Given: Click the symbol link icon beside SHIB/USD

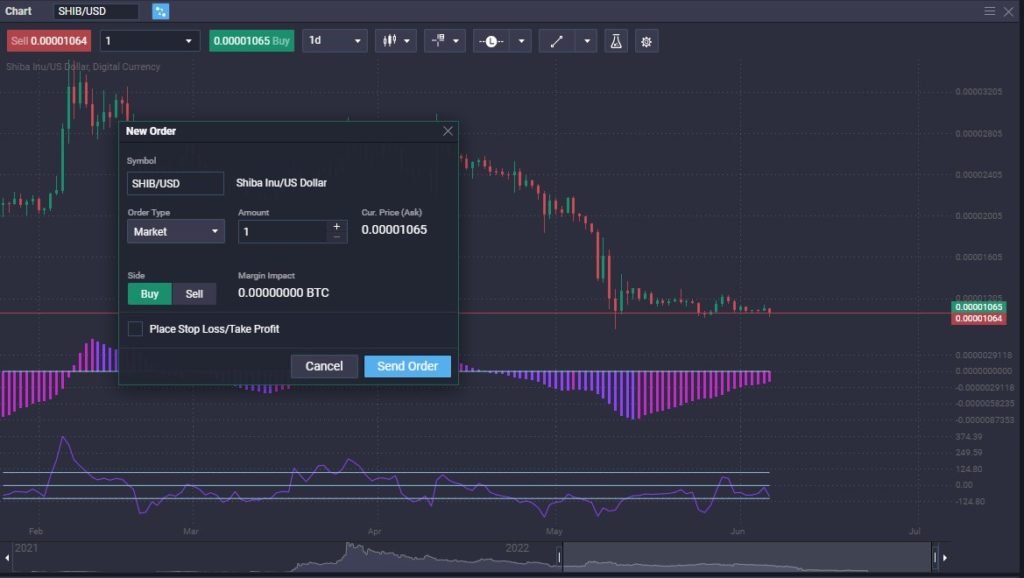Looking at the screenshot, I should (x=161, y=12).
